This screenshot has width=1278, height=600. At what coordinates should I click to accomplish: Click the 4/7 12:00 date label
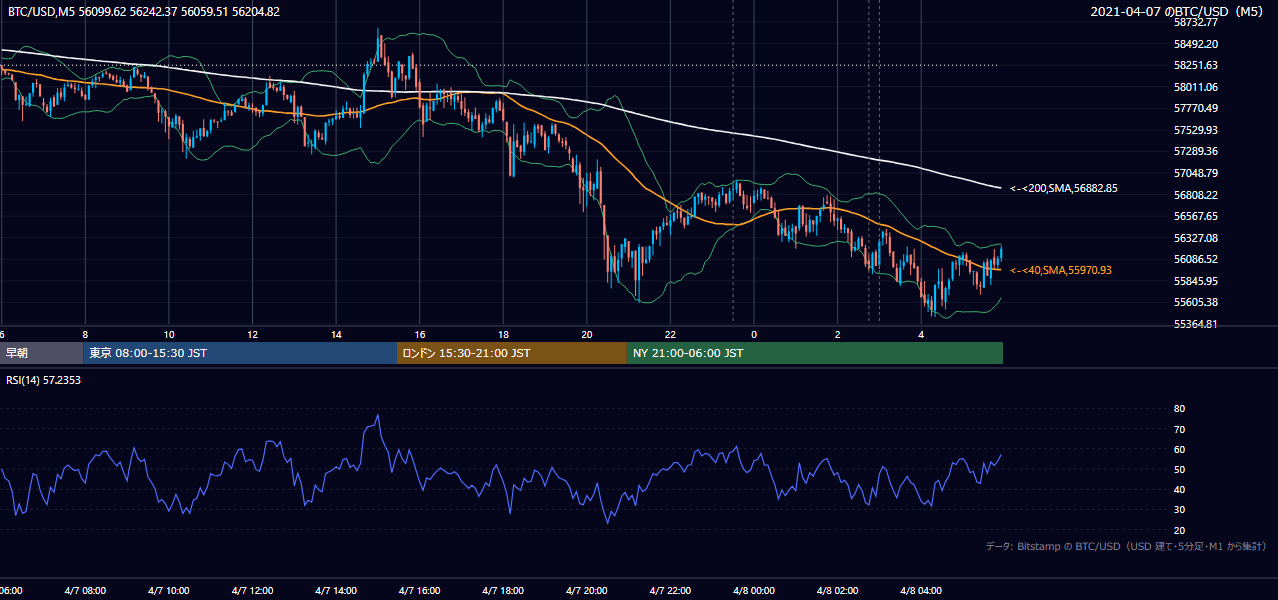pyautogui.click(x=251, y=591)
